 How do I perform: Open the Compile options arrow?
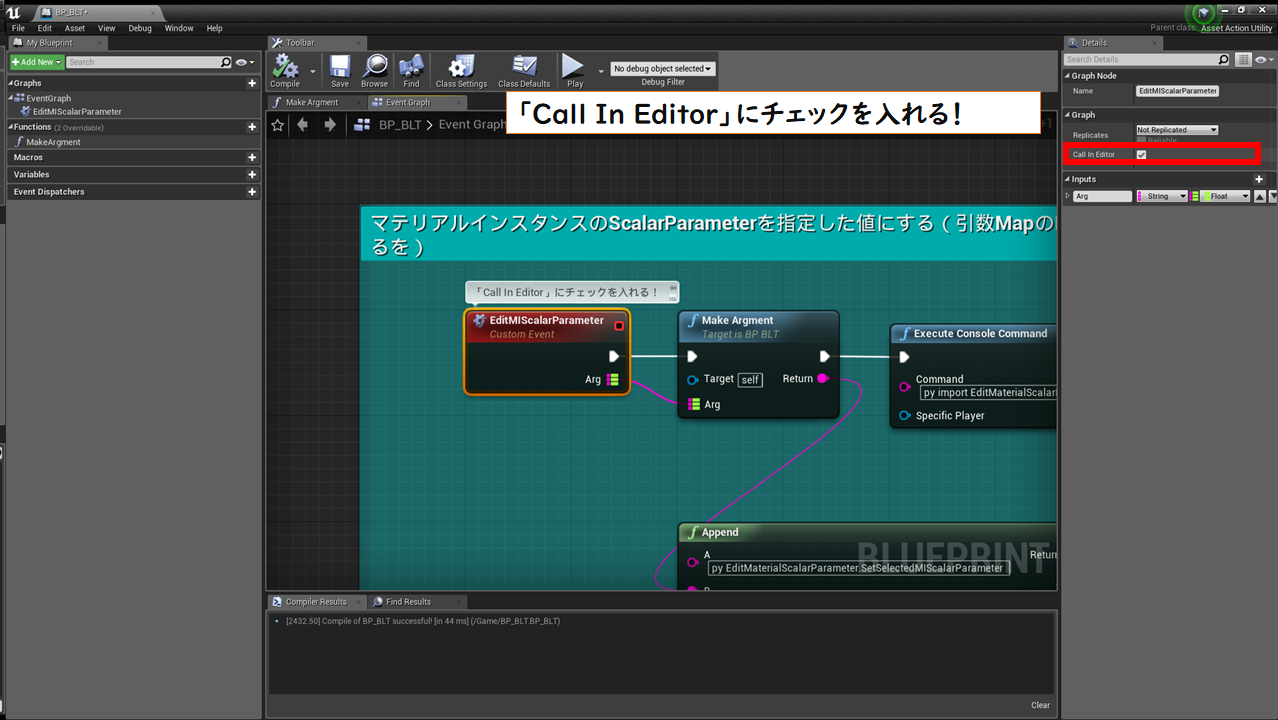[x=312, y=71]
